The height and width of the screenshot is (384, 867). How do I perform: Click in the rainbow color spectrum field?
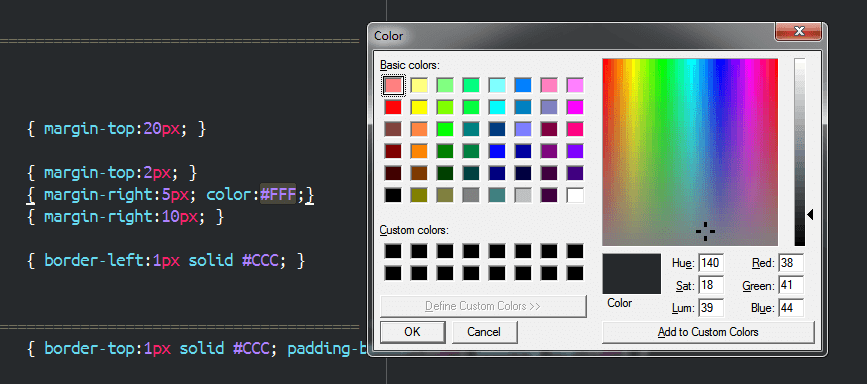pyautogui.click(x=690, y=152)
